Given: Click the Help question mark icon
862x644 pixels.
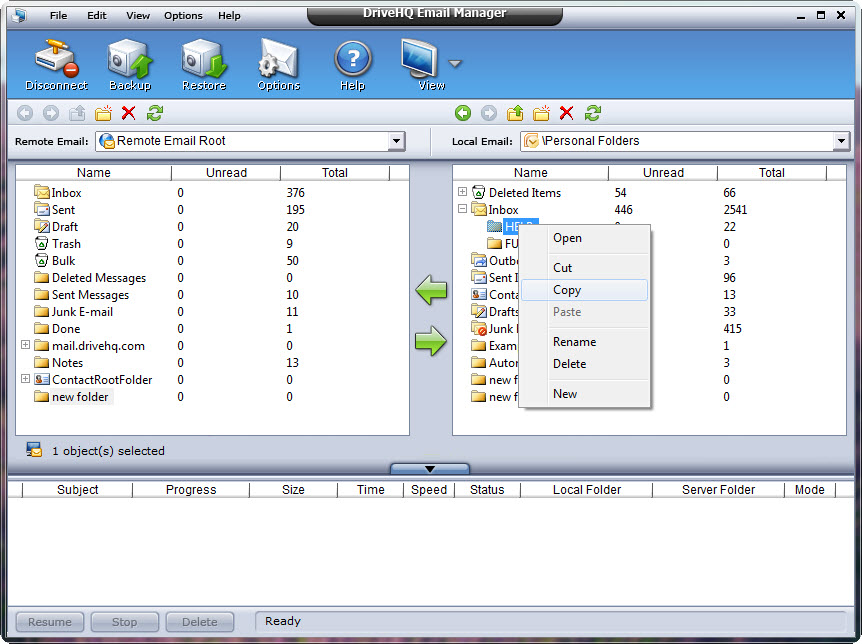Looking at the screenshot, I should point(353,58).
